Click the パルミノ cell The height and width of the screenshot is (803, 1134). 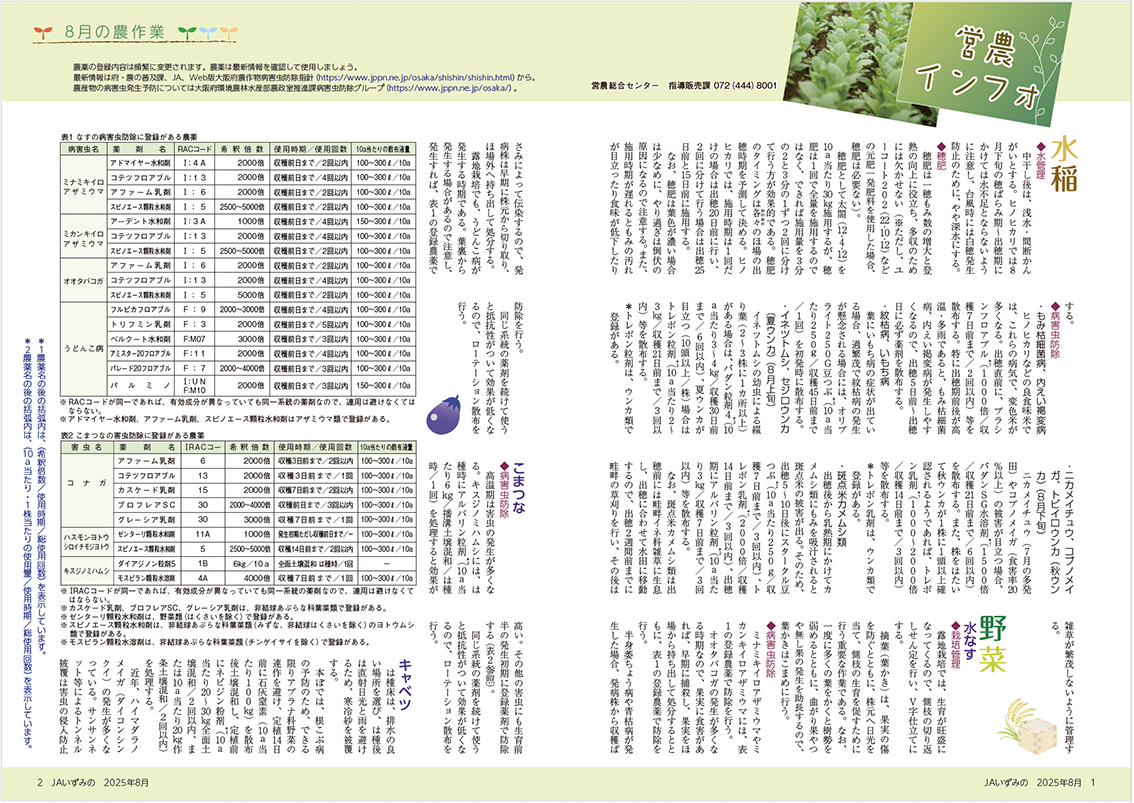tap(141, 385)
